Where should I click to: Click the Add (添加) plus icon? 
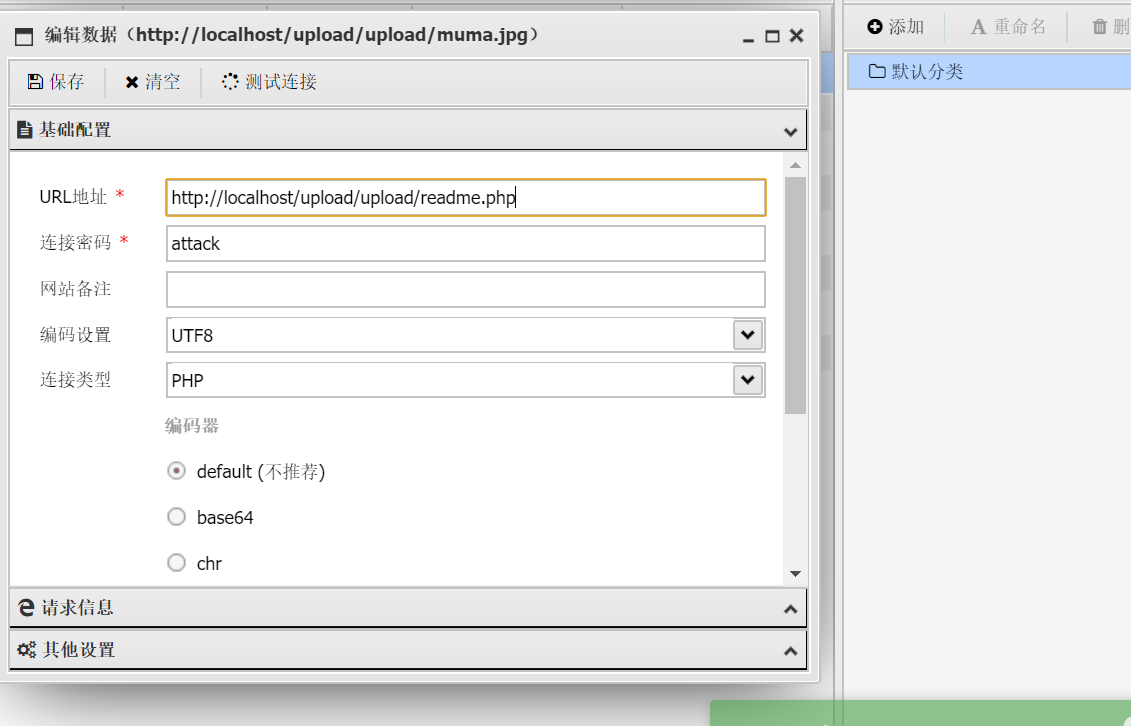coord(875,27)
